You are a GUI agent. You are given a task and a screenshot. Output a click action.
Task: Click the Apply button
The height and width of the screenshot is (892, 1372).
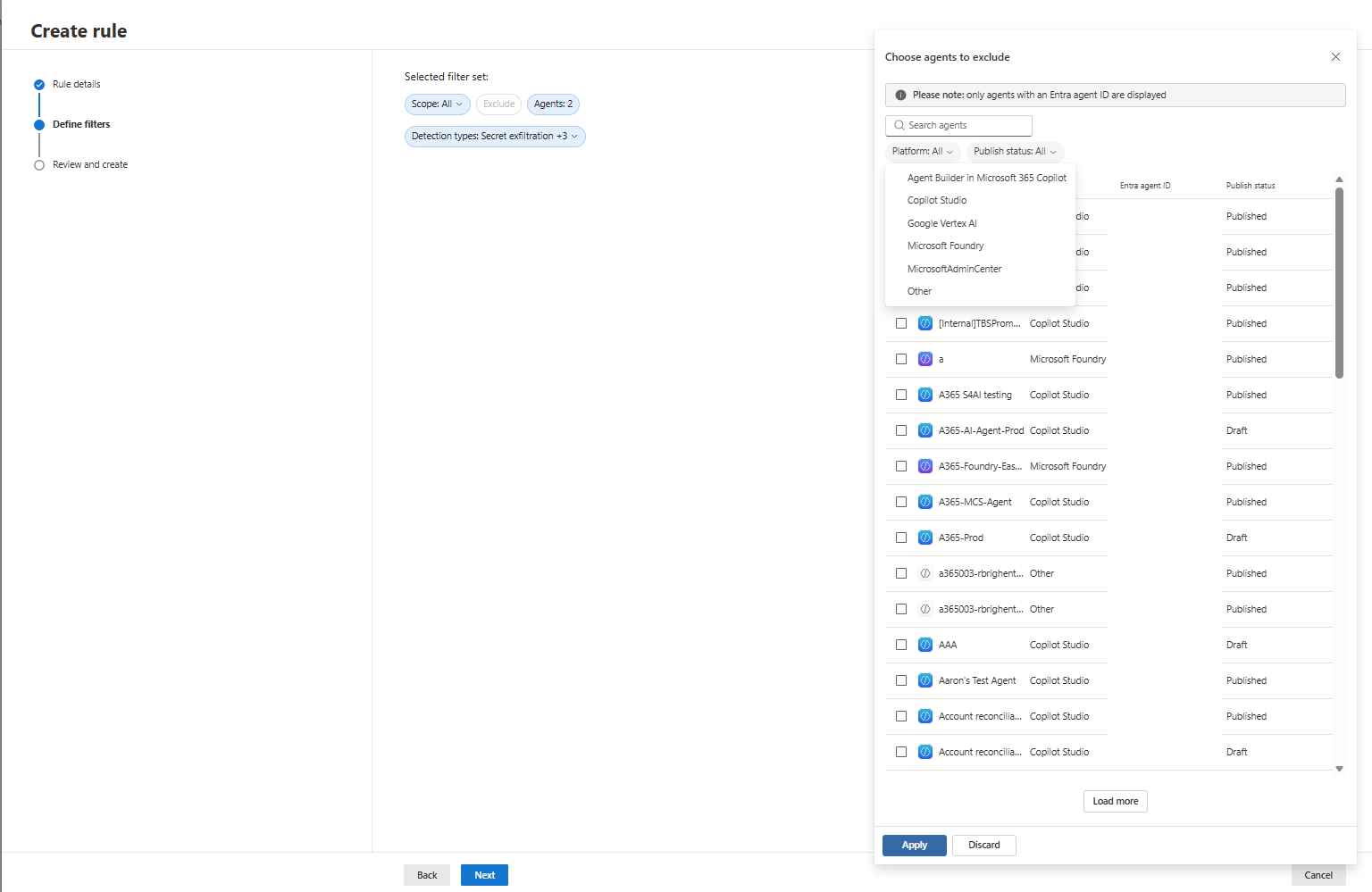pos(915,846)
